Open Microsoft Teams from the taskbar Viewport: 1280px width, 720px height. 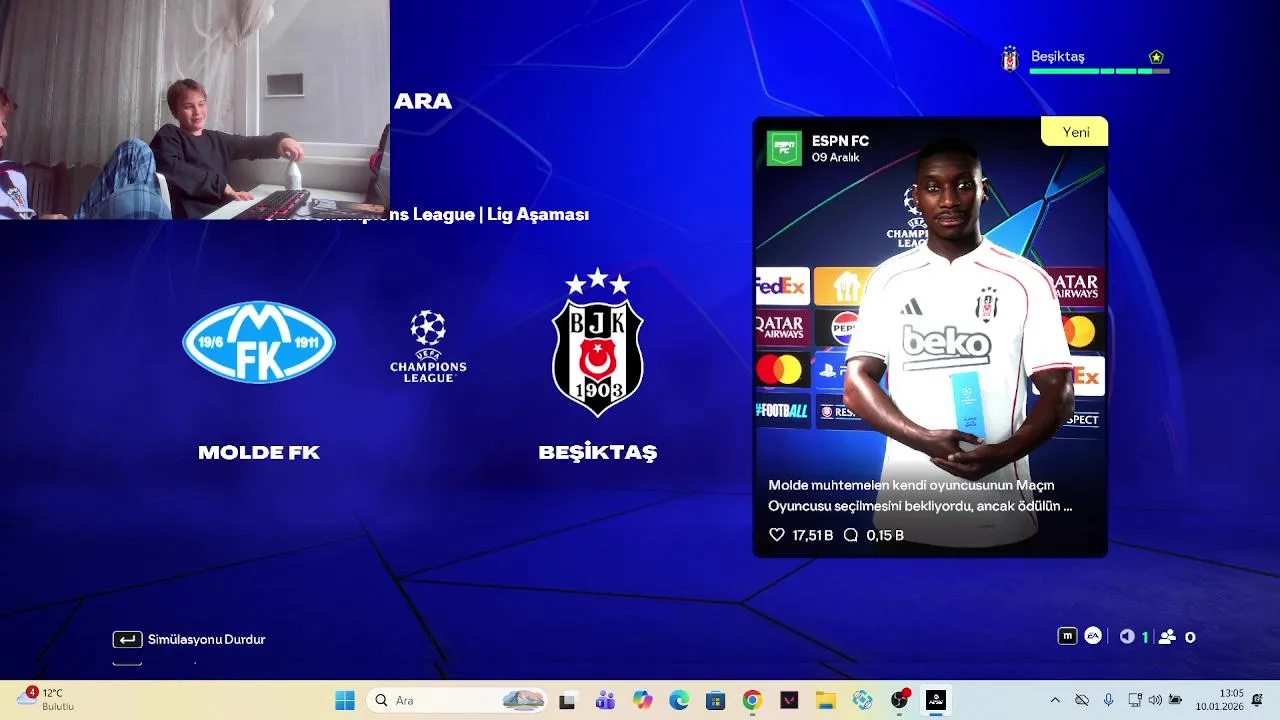coord(605,700)
